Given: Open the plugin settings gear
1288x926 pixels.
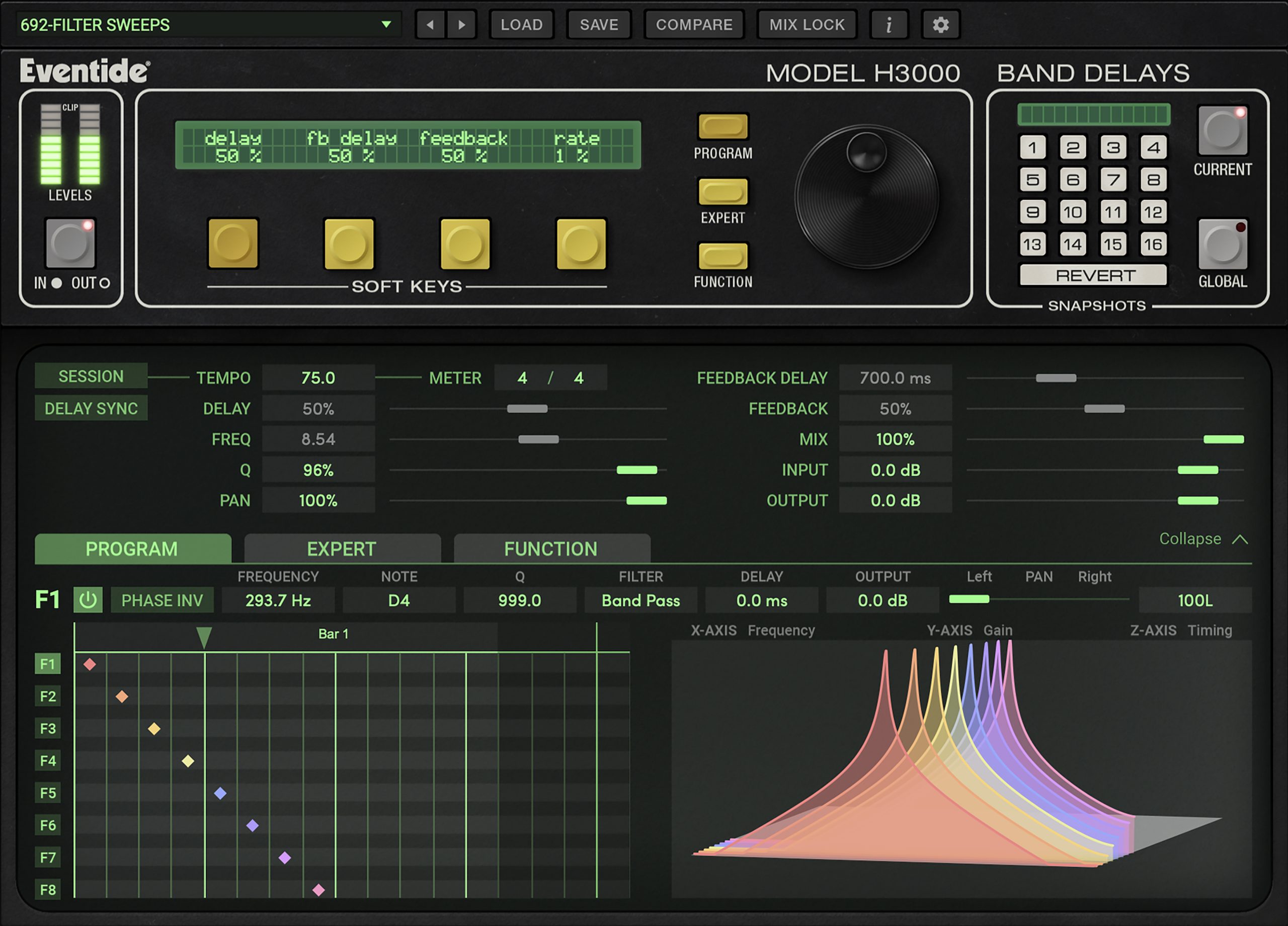Looking at the screenshot, I should tap(940, 25).
